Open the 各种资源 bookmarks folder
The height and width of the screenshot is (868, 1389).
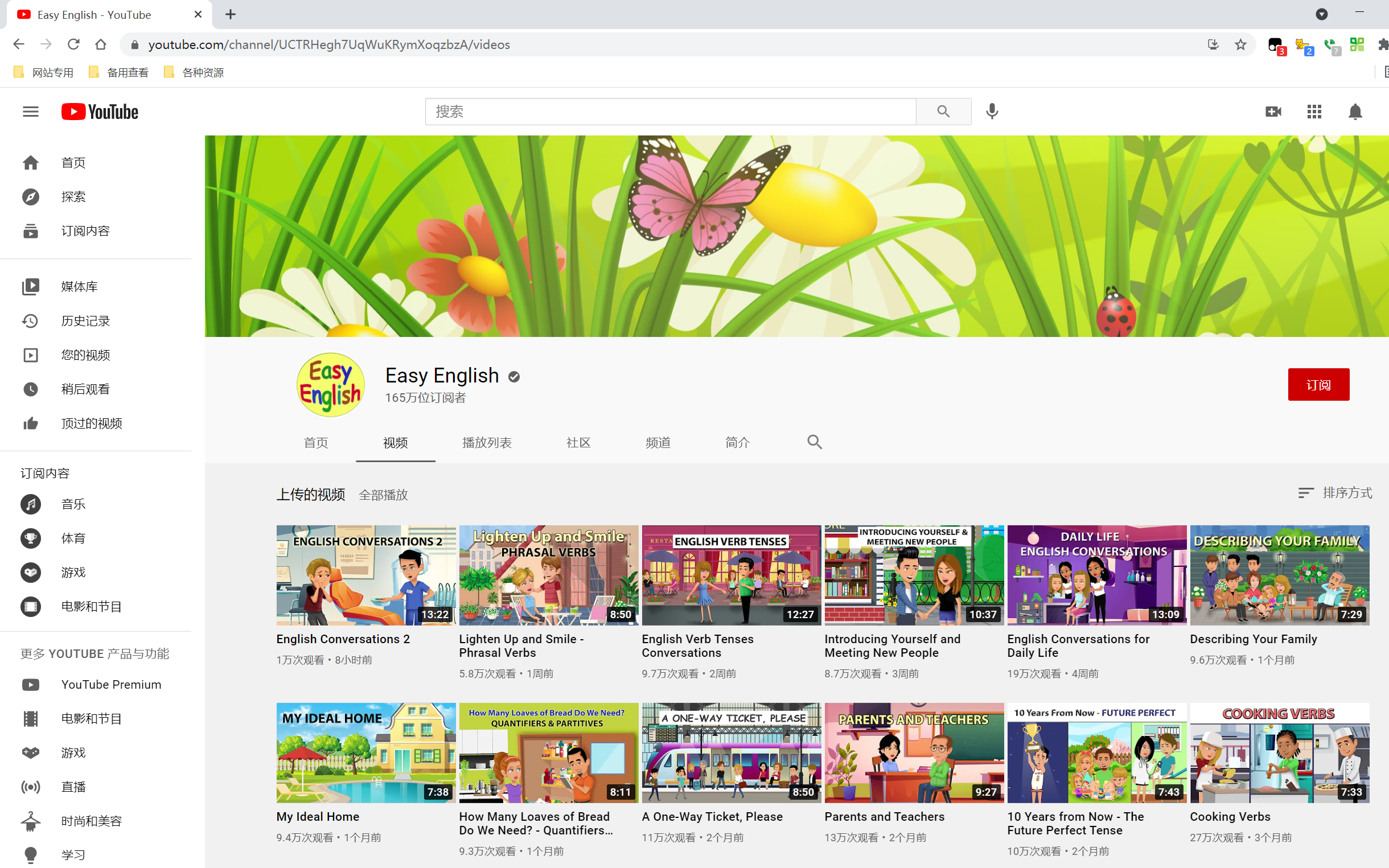[194, 72]
